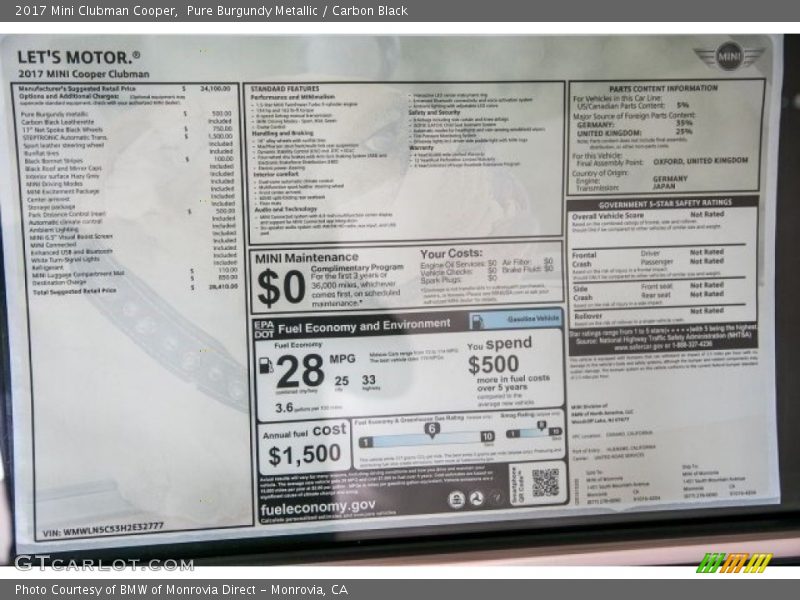
Task: Click 'Fuel Economy and Environment' header
Action: click(x=364, y=326)
